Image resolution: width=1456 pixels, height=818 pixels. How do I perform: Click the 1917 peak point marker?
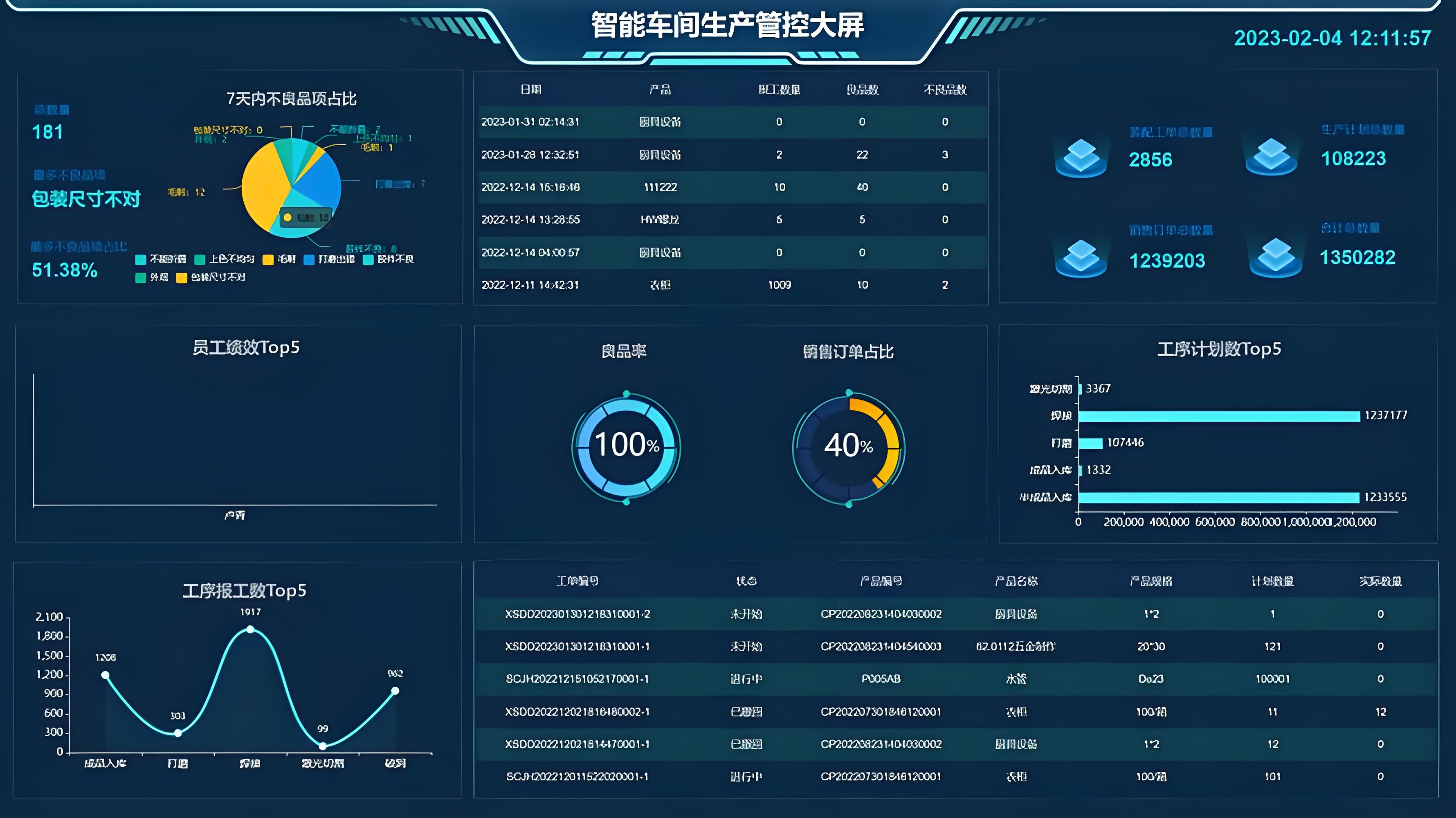click(x=250, y=629)
